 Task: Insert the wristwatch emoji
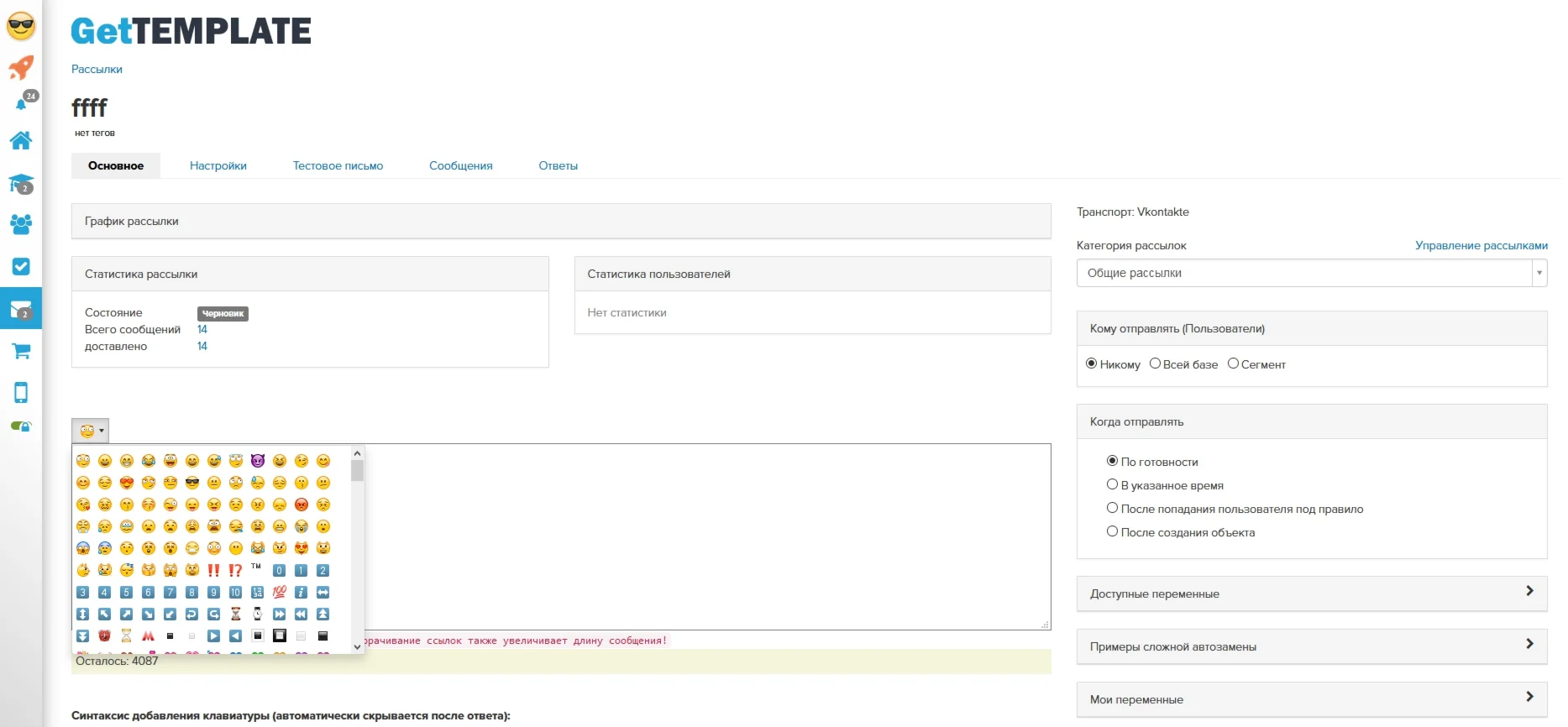point(258,614)
